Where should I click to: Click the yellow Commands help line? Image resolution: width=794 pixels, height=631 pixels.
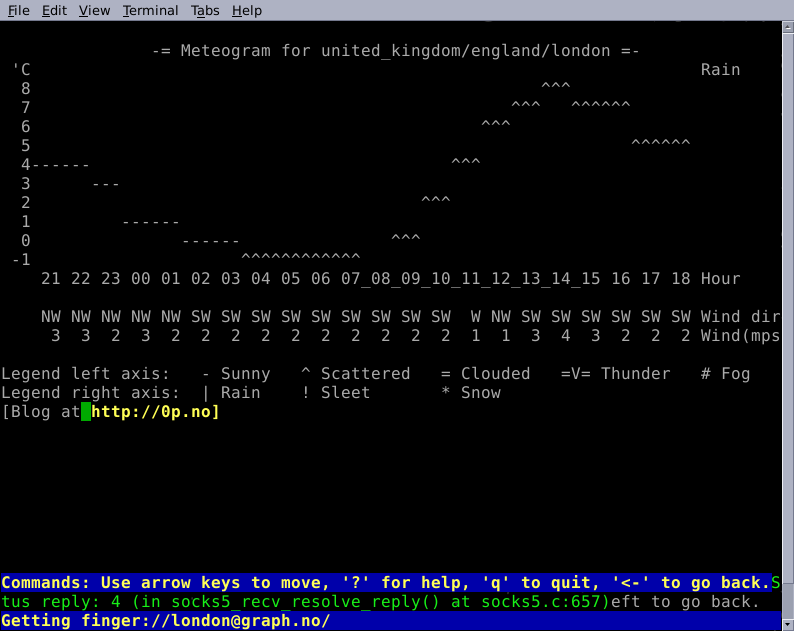click(x=385, y=583)
